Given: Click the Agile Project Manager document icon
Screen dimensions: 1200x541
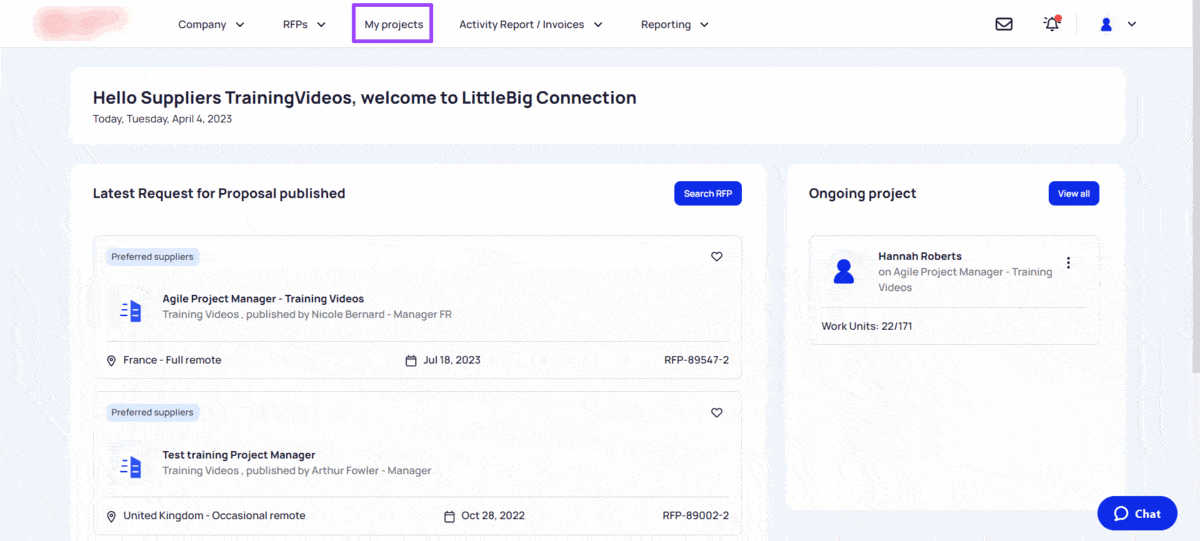Looking at the screenshot, I should coord(131,311).
